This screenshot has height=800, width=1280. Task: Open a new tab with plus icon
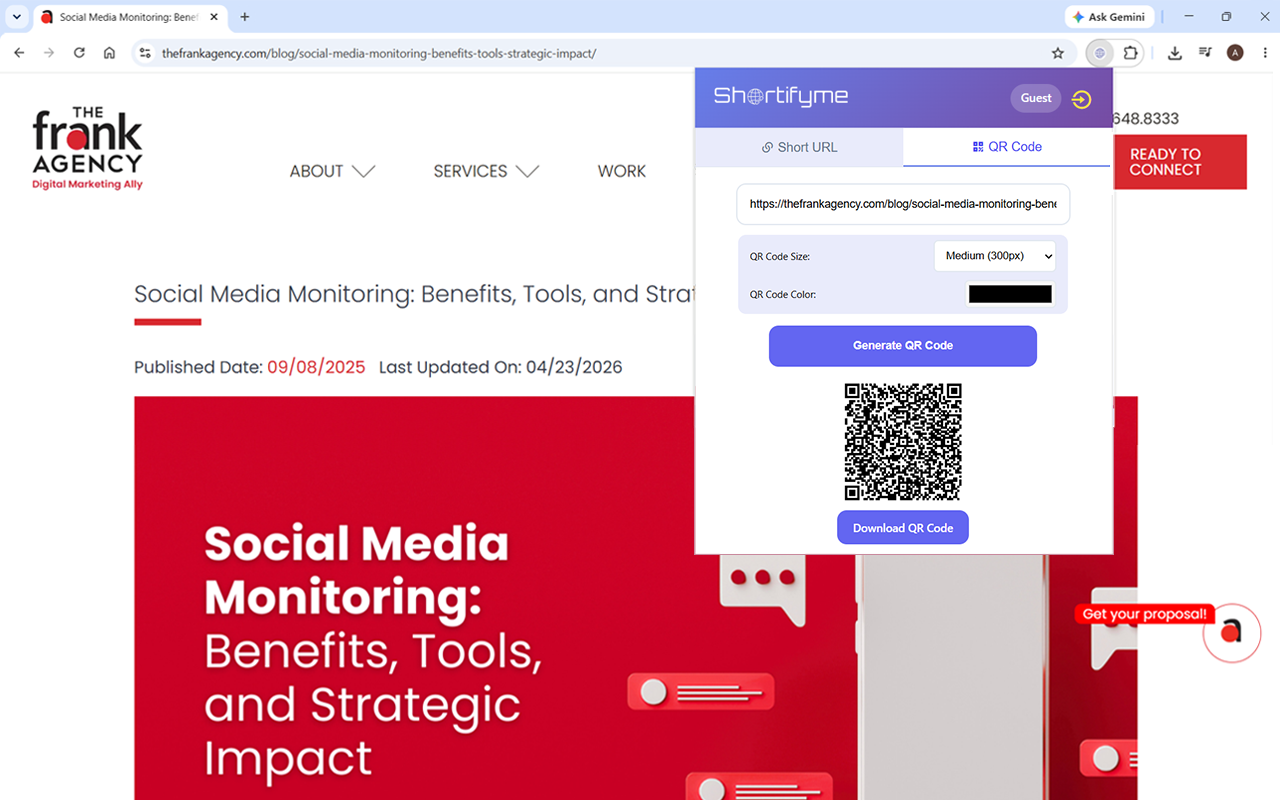click(x=245, y=17)
